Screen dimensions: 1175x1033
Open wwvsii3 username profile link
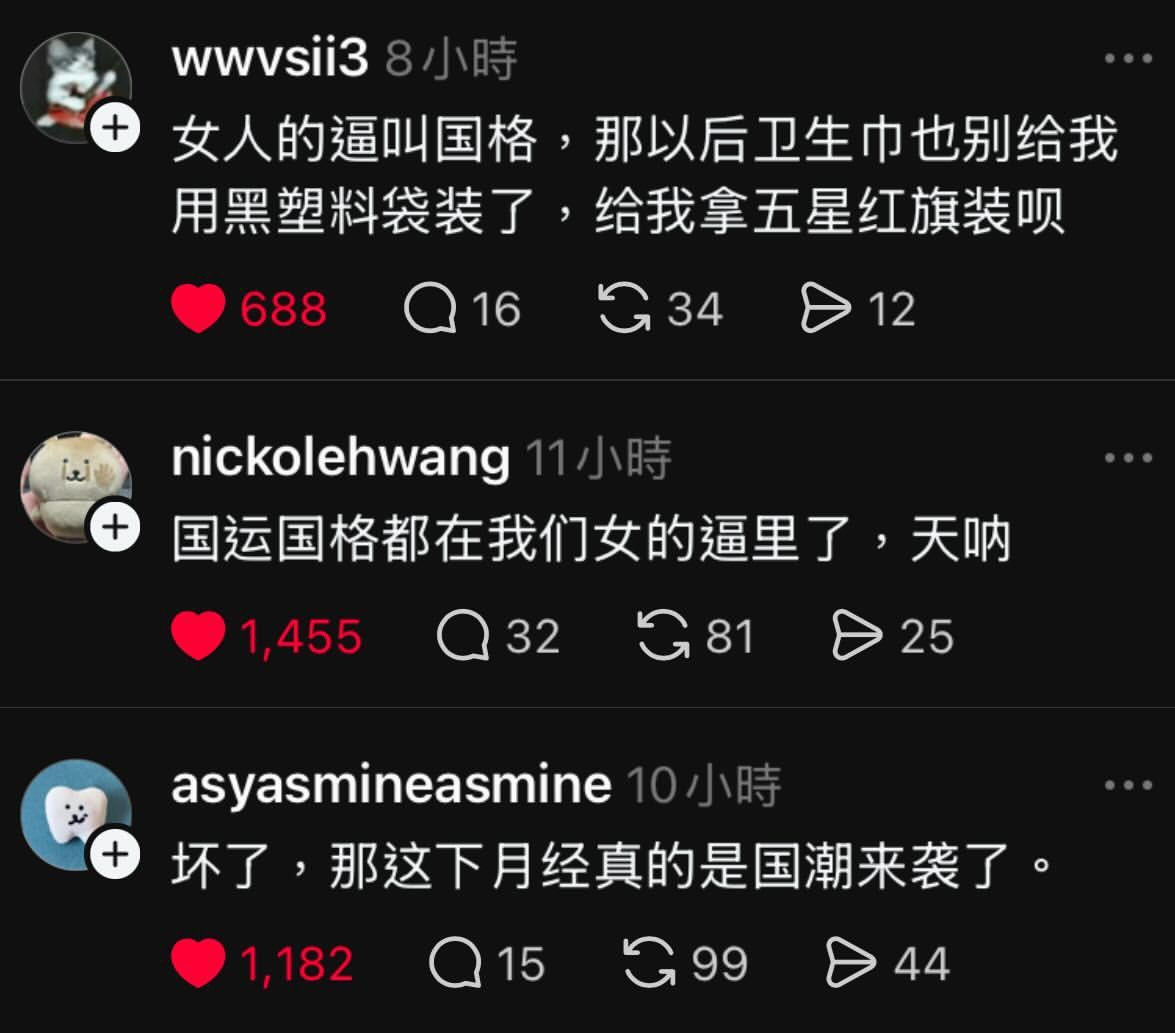[270, 58]
